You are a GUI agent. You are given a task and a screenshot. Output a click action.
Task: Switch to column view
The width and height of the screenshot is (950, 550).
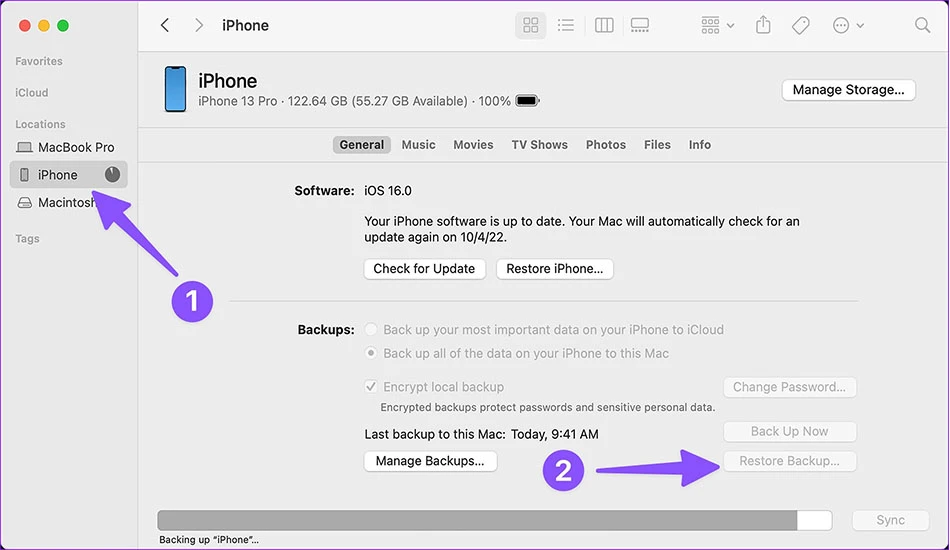(604, 25)
